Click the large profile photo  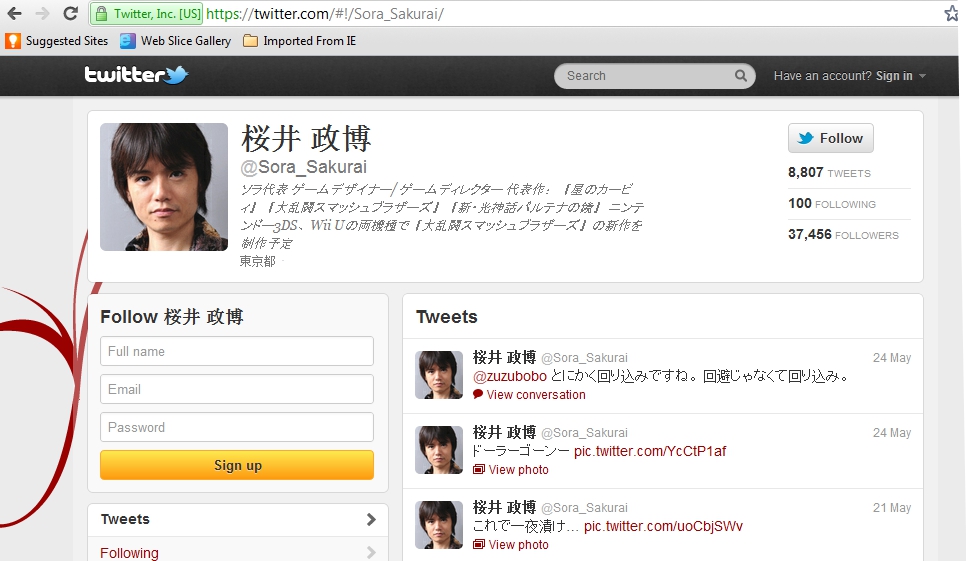164,187
